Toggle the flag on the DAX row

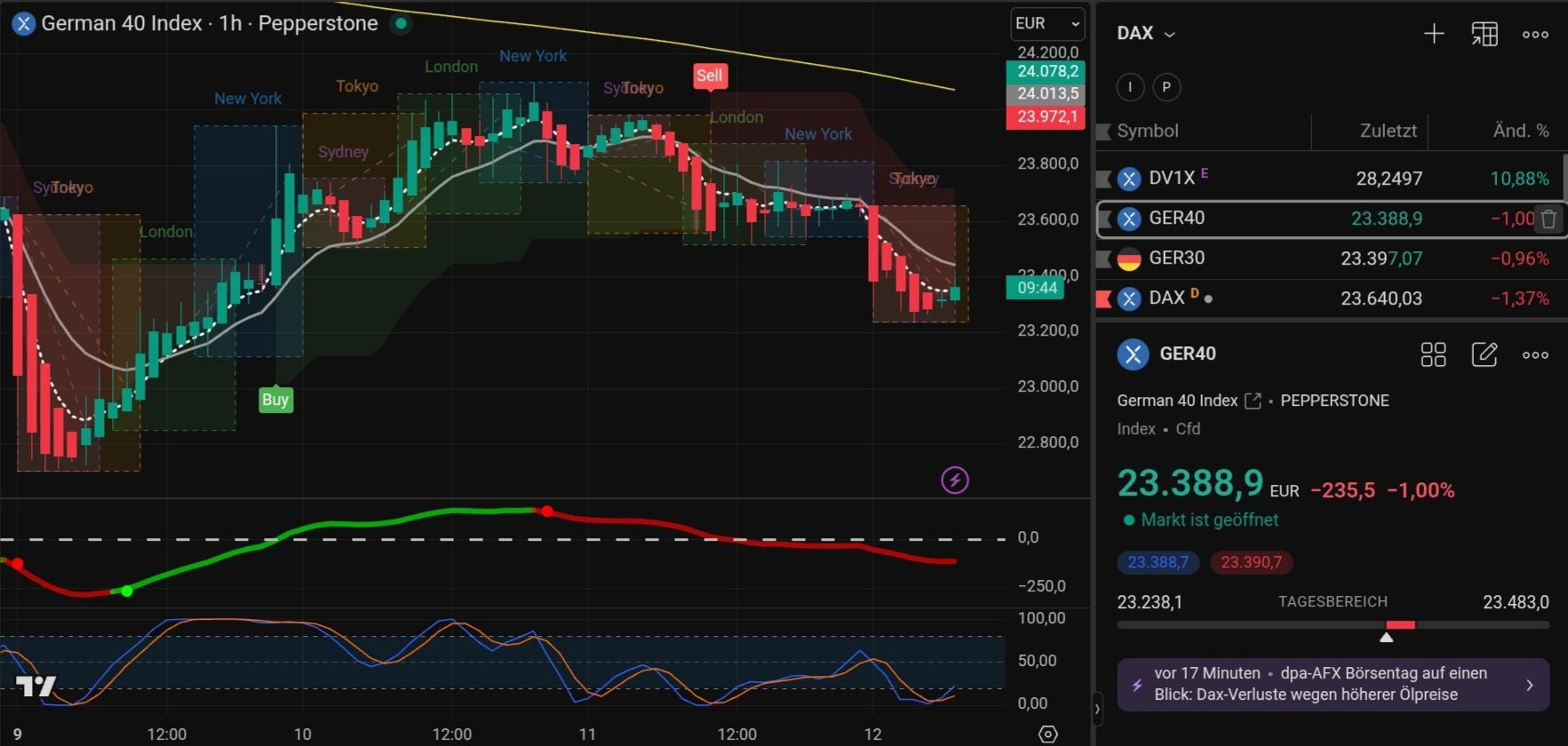pyautogui.click(x=1103, y=298)
